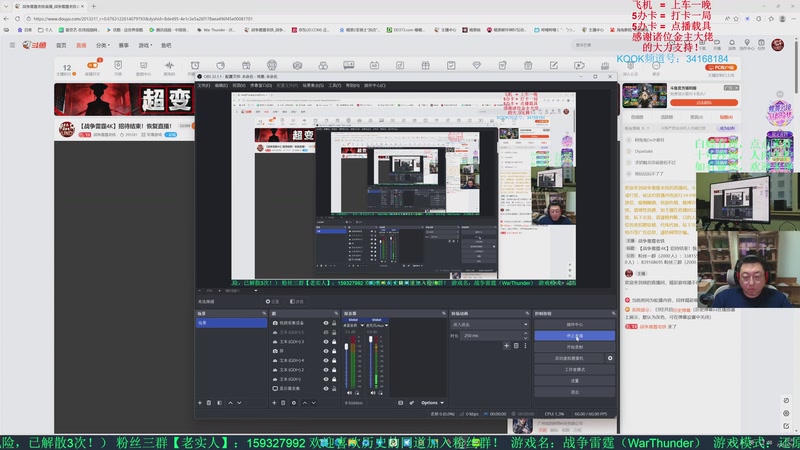This screenshot has width=800, height=450.
Task: Open source properties gear in Sources panel
Action: [x=294, y=403]
